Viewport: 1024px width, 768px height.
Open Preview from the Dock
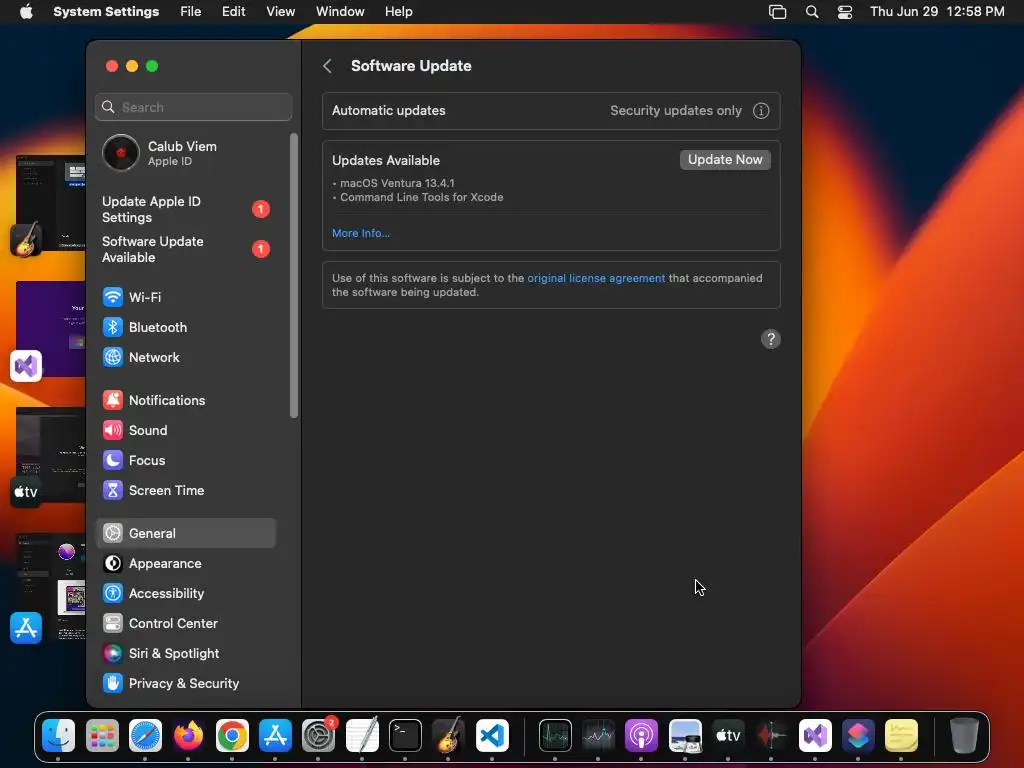pos(685,735)
